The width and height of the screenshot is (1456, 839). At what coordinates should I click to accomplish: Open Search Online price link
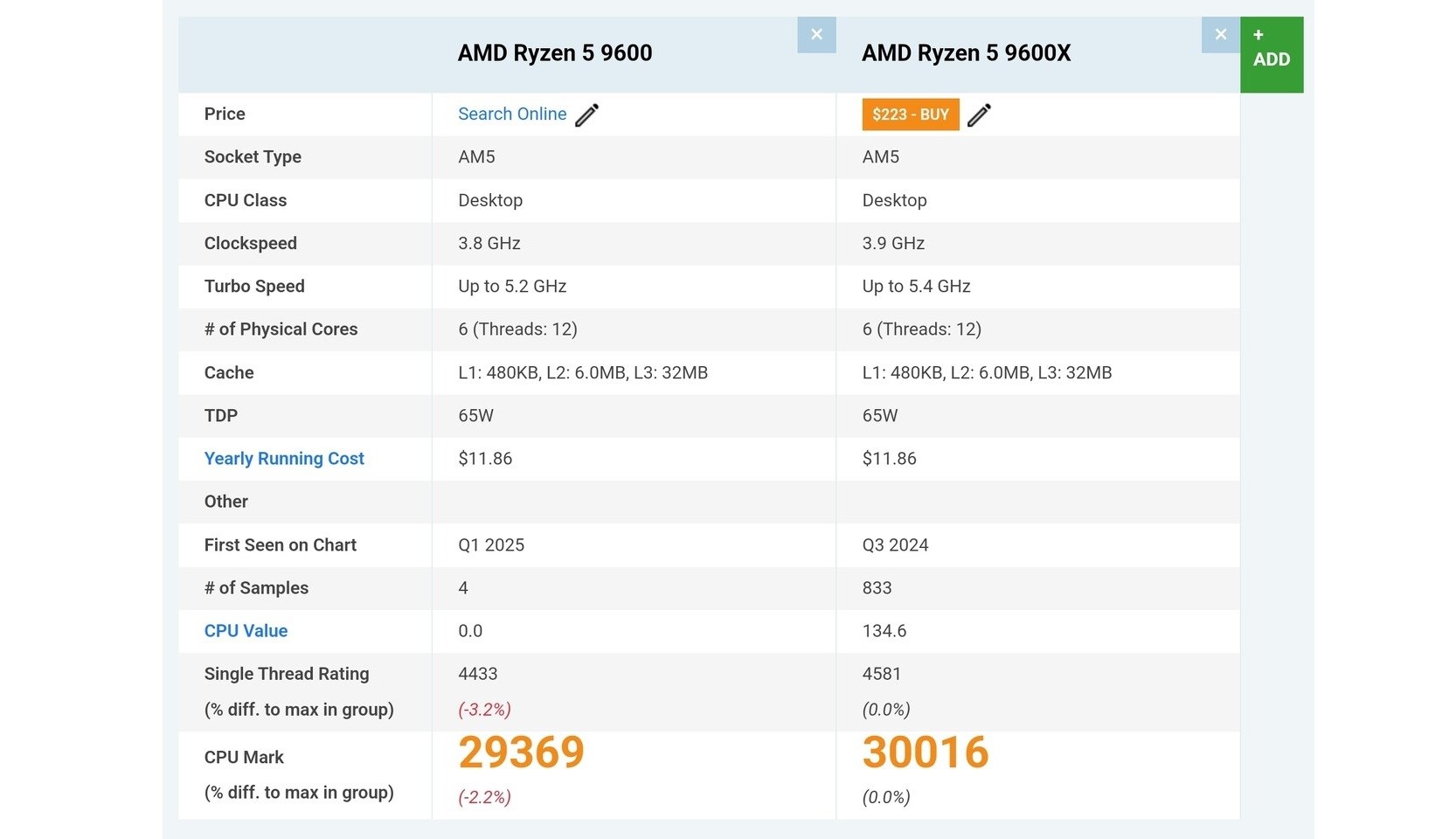click(x=512, y=114)
